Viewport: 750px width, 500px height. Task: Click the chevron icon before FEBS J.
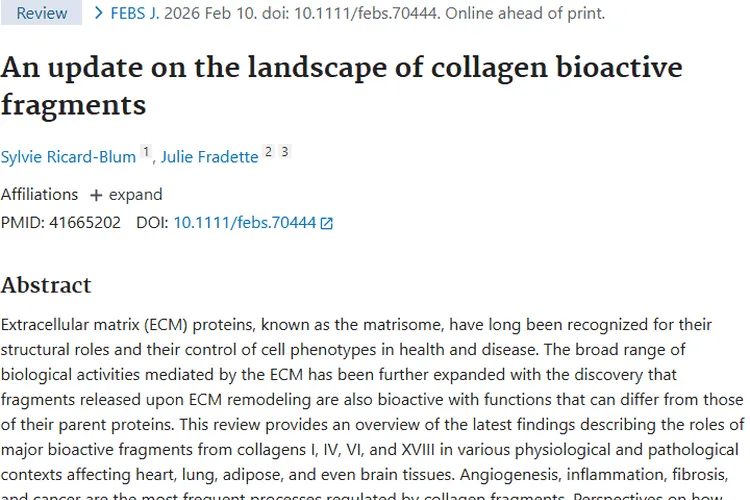coord(98,14)
